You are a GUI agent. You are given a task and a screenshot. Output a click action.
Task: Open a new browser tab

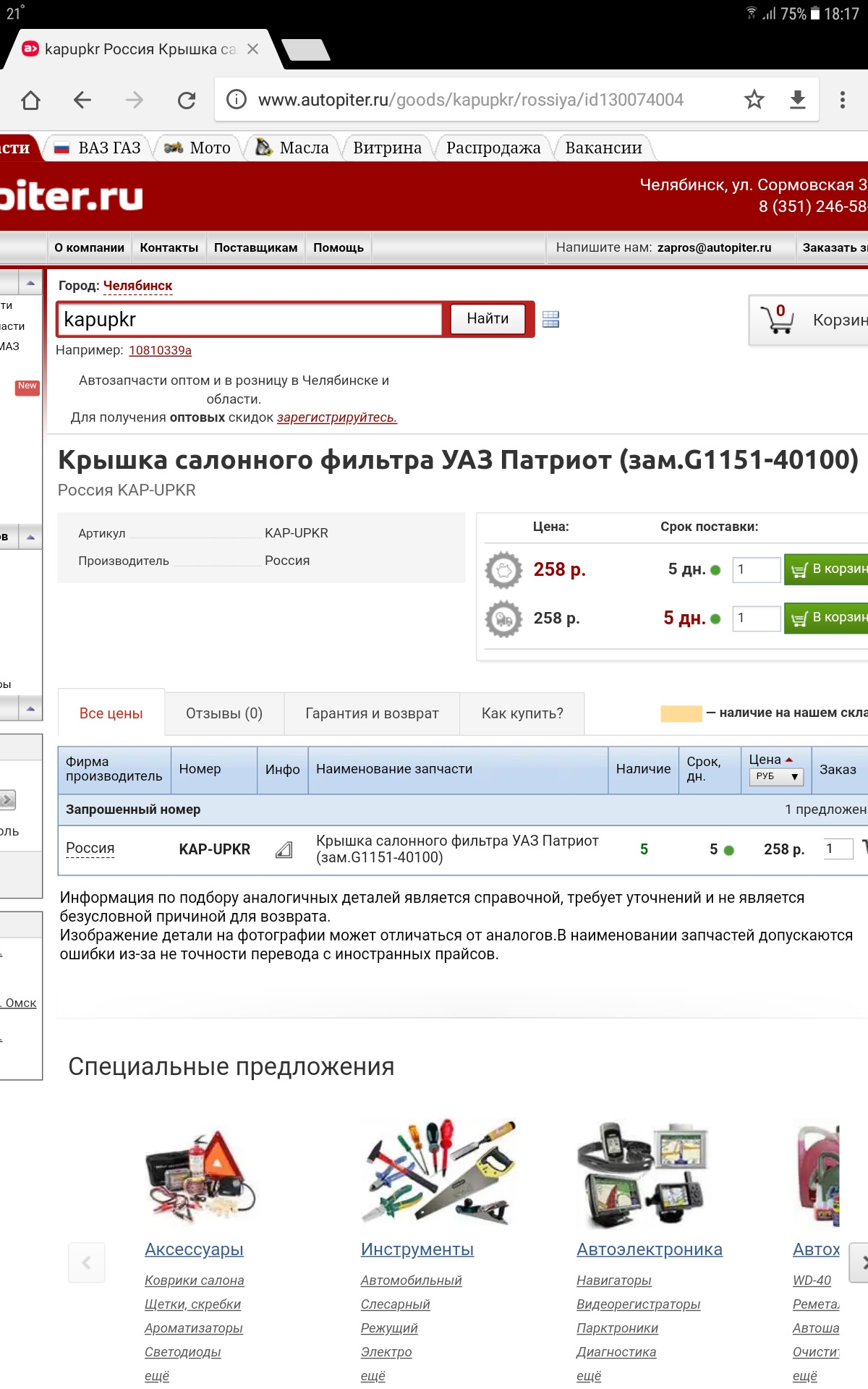point(305,50)
